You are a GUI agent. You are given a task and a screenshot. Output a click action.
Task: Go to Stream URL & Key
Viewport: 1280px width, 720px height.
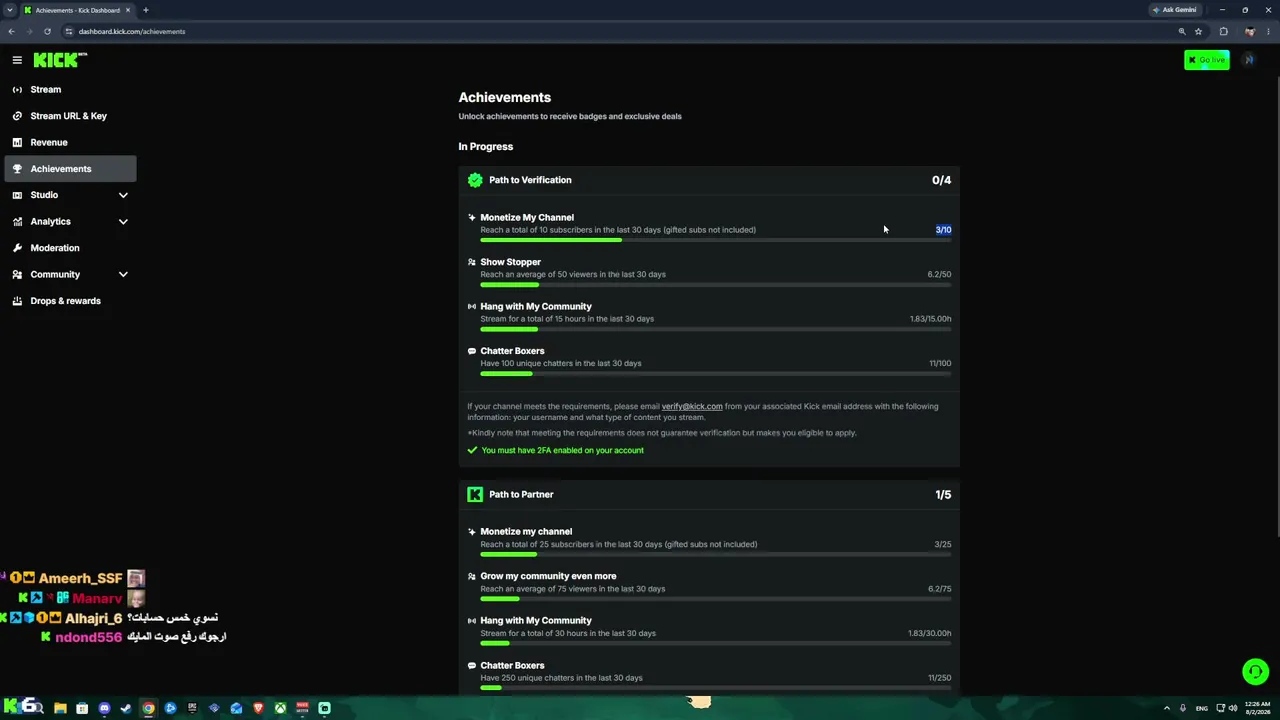pos(70,116)
